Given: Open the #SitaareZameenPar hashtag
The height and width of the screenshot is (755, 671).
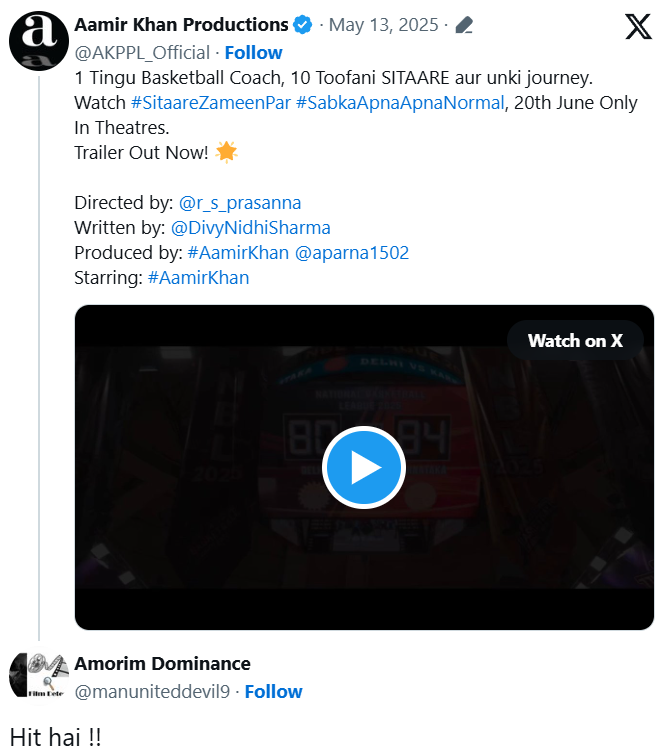Looking at the screenshot, I should (x=210, y=103).
